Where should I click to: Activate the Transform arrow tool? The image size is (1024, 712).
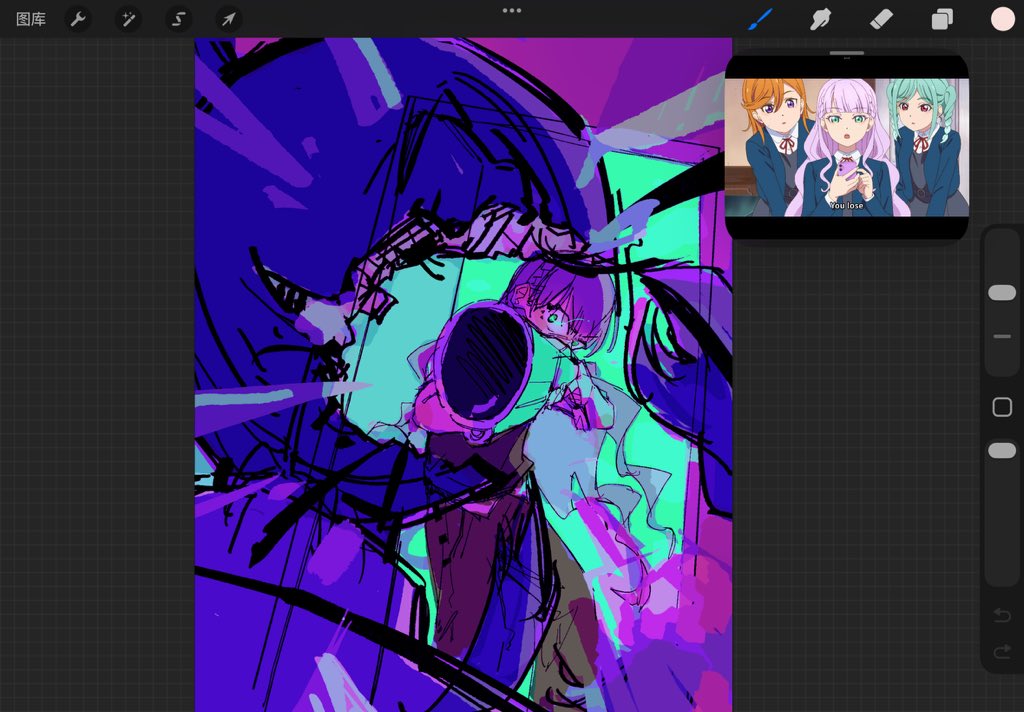[229, 20]
